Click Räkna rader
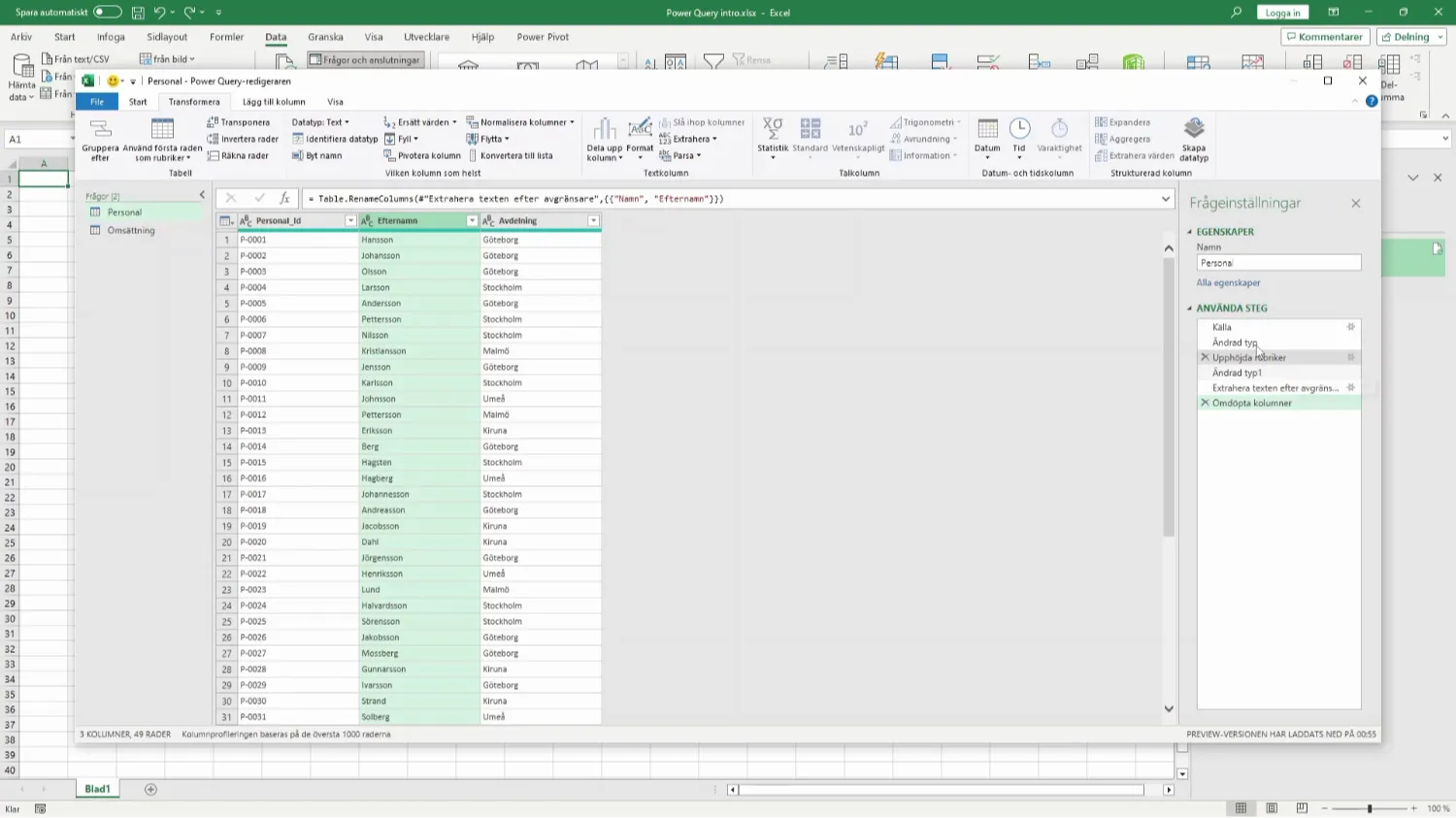Viewport: 1456px width, 818px height. 238,155
